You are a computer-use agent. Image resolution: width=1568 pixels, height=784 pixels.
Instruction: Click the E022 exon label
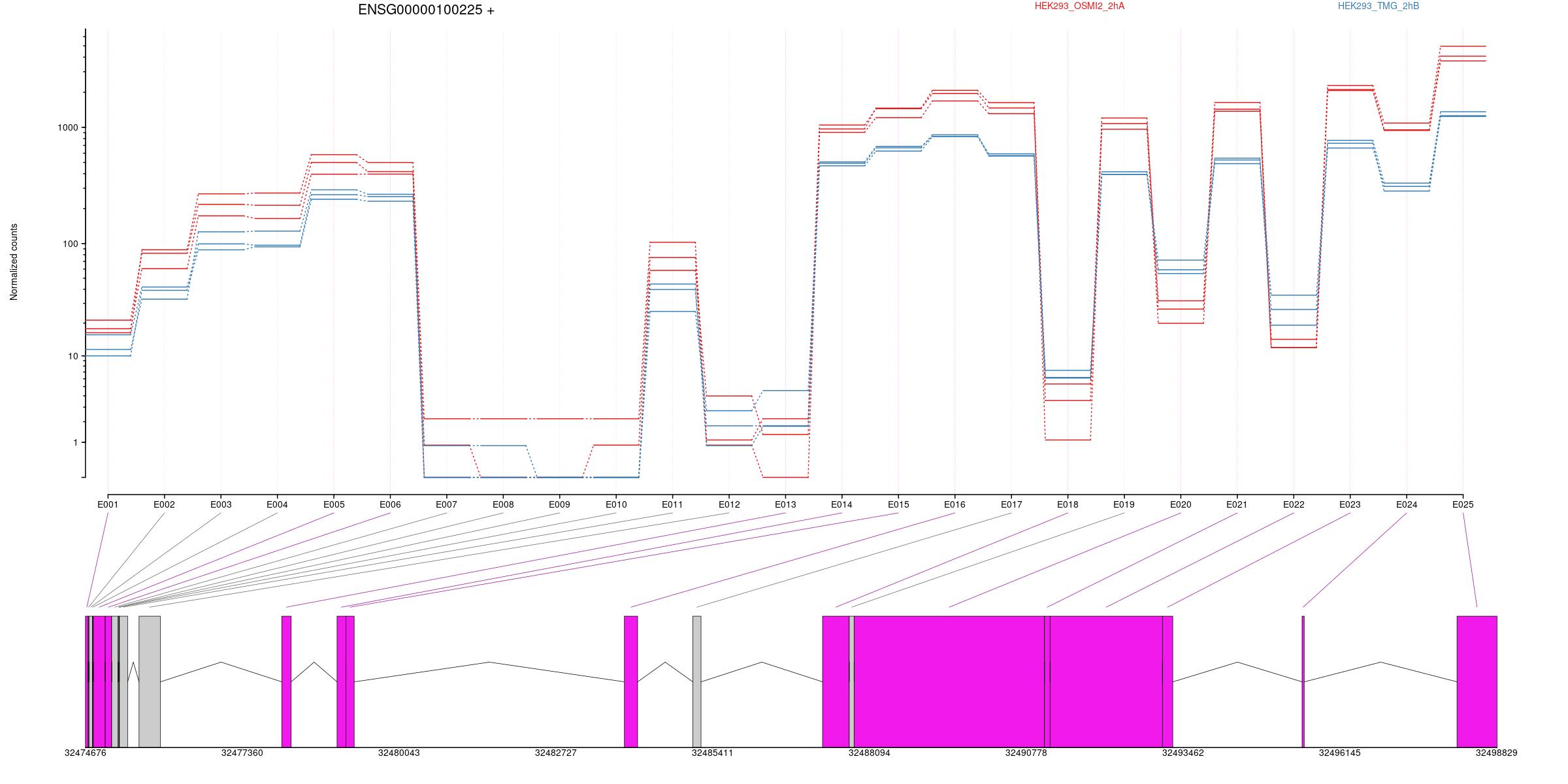click(1294, 504)
